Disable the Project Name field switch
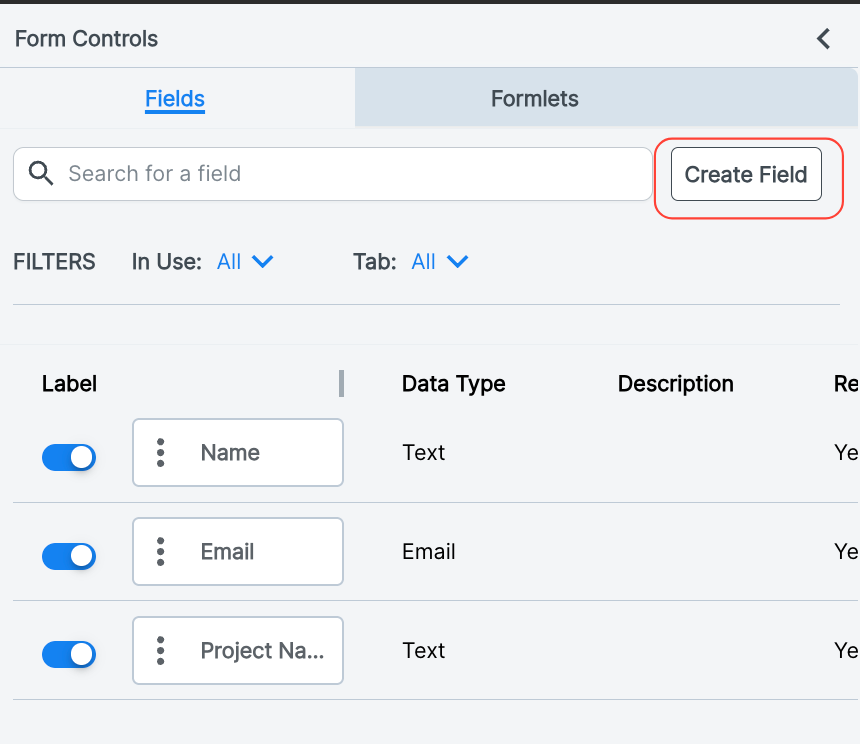Screen dimensions: 860x744 pyautogui.click(x=69, y=654)
